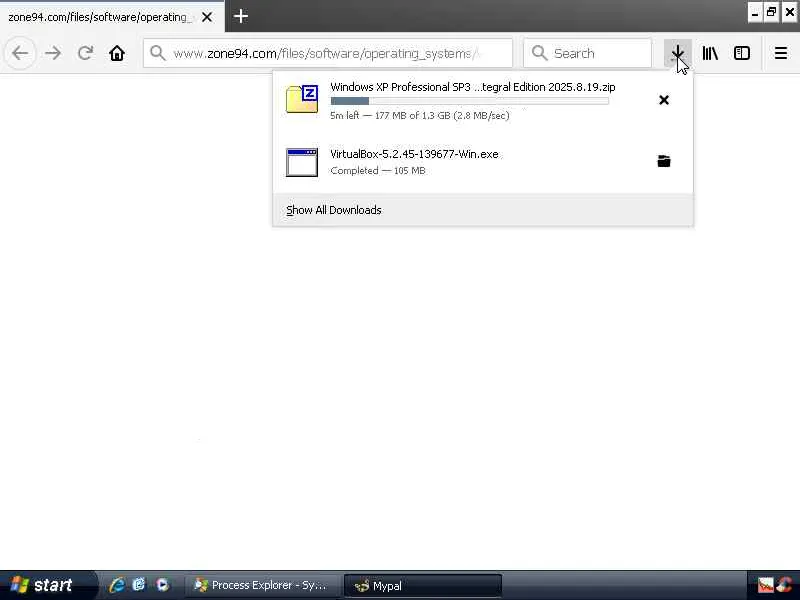
Task: Click the address bar search magnifier icon
Action: (x=158, y=53)
